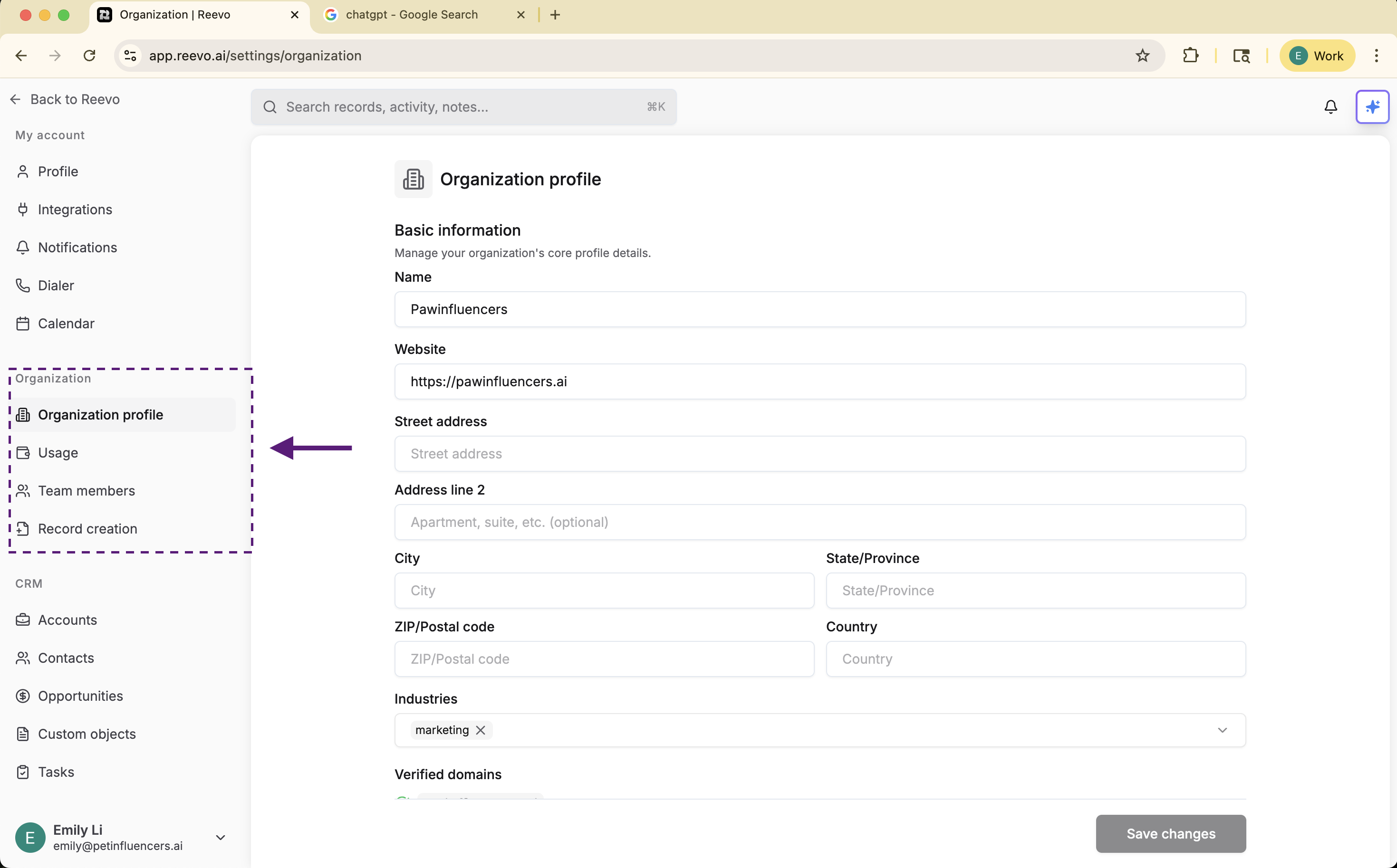The height and width of the screenshot is (868, 1397).
Task: Remove the marketing industry tag
Action: (481, 730)
